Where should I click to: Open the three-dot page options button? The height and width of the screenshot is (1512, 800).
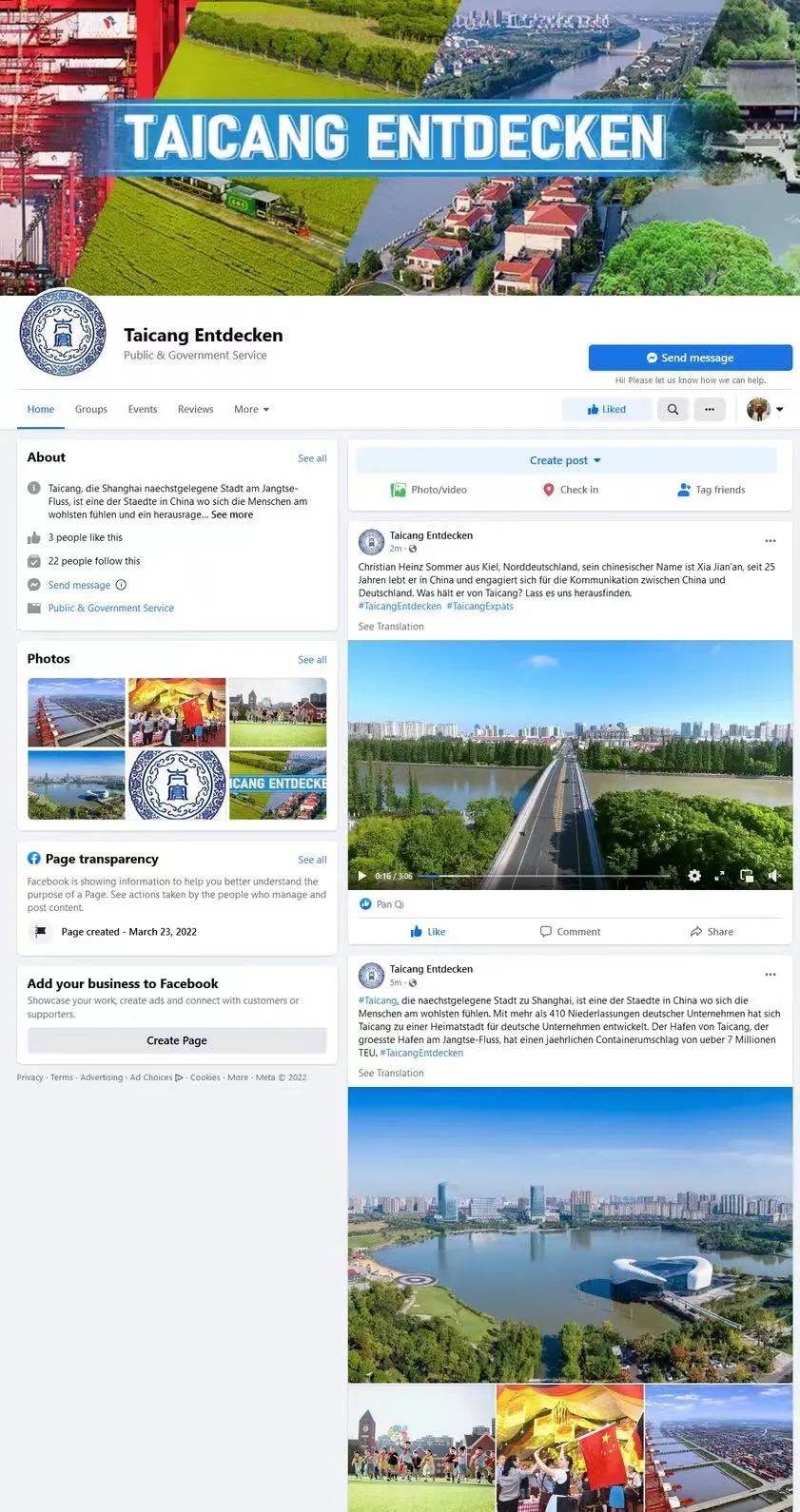[x=710, y=409]
